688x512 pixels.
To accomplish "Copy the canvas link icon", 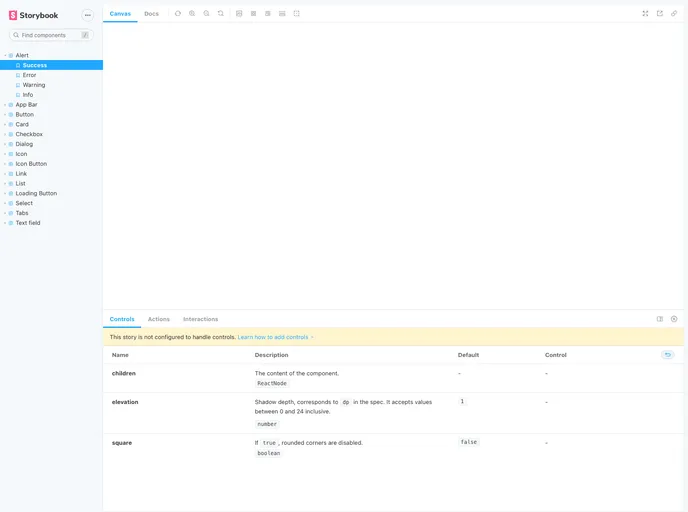I will tap(674, 14).
